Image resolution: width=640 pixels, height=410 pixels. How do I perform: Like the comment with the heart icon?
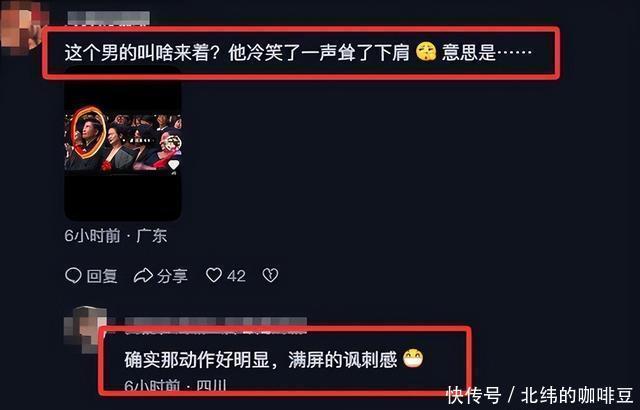[x=214, y=275]
